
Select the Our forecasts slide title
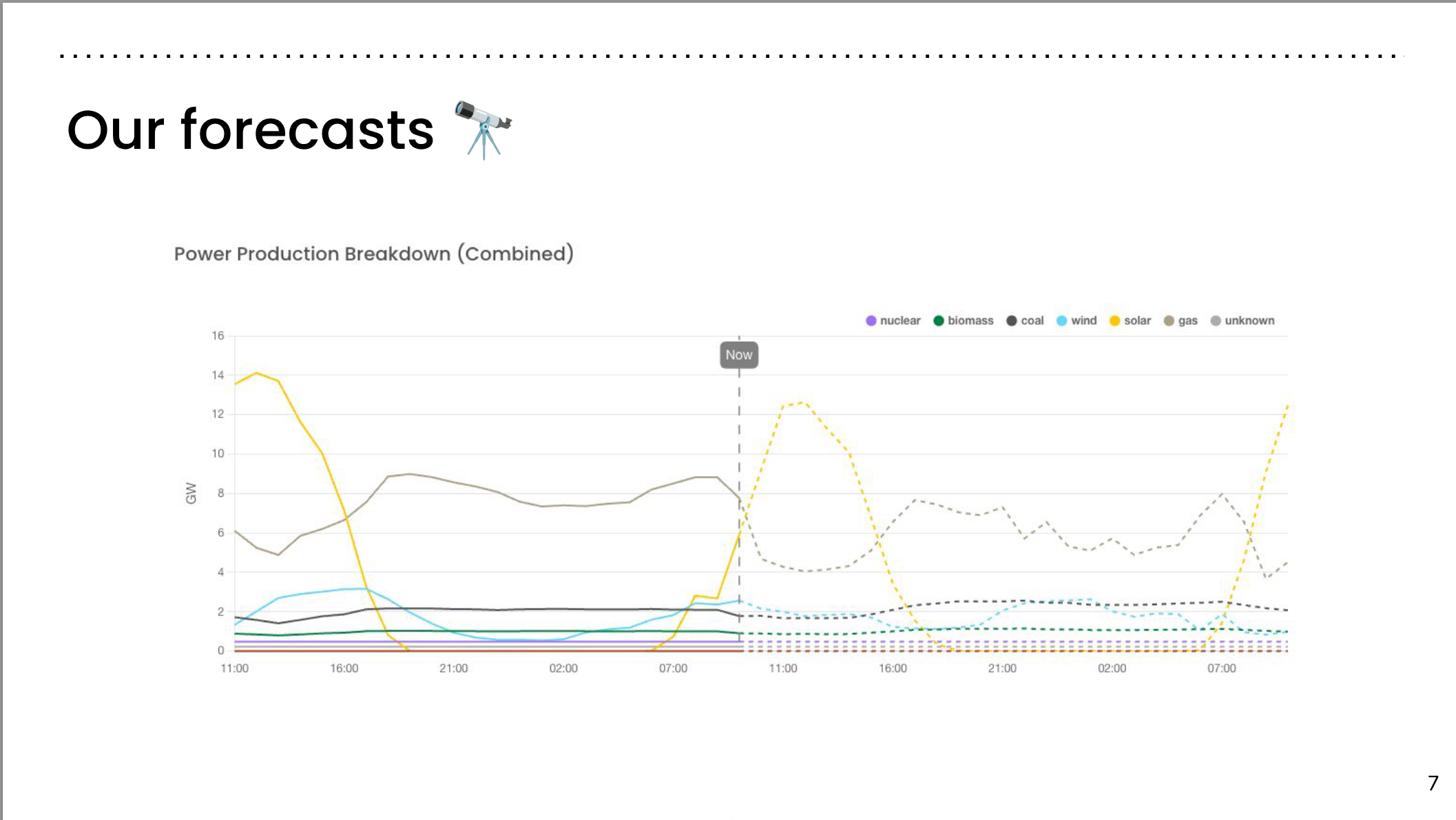251,130
